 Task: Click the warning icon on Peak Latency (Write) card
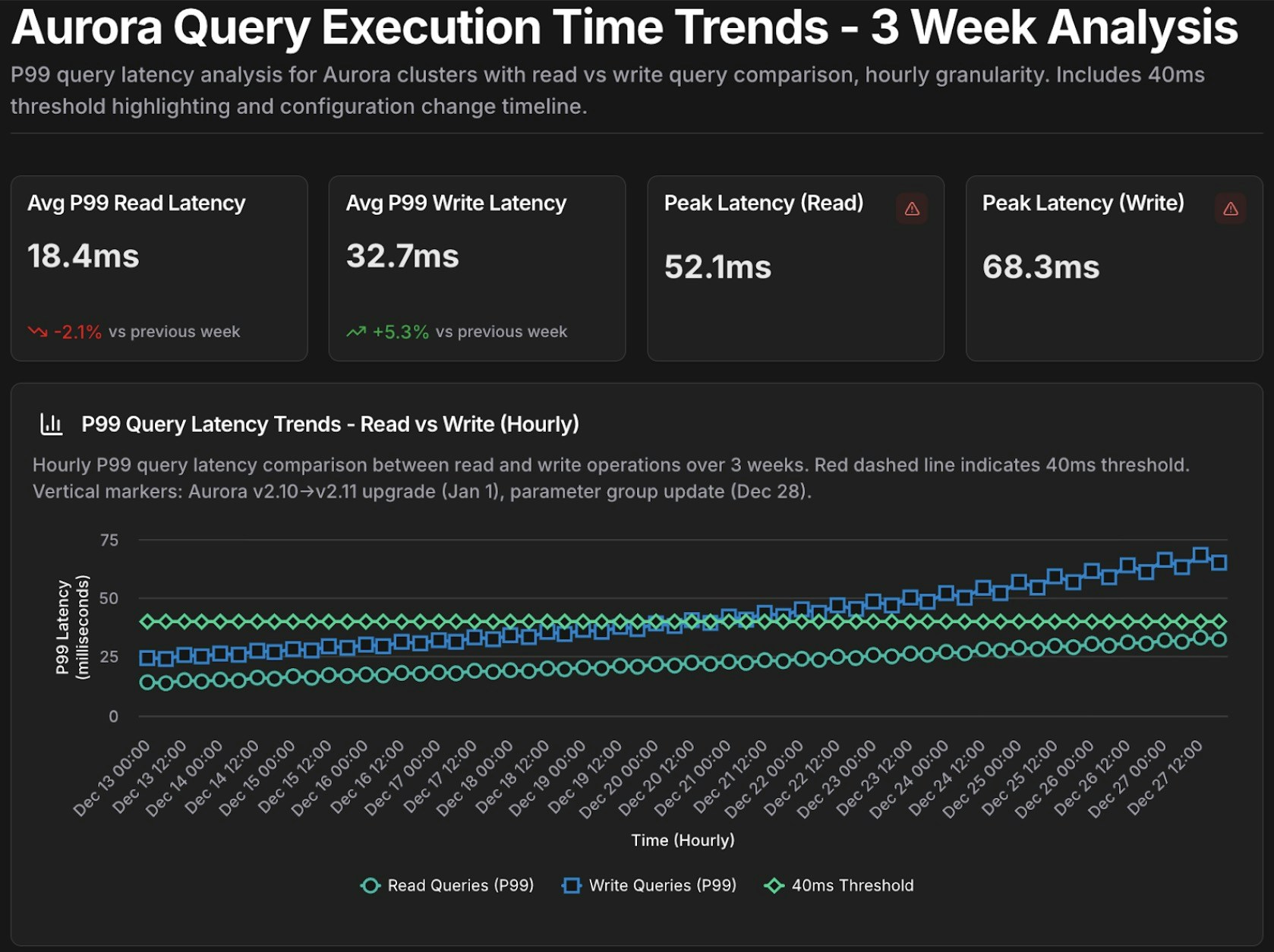1231,209
